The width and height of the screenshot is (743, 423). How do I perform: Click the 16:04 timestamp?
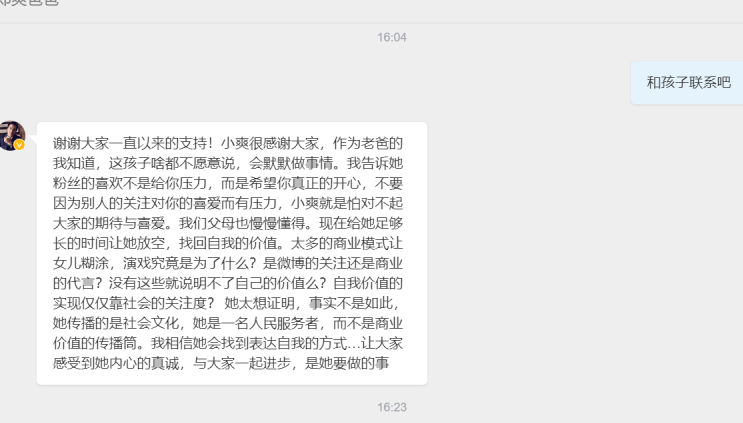coord(392,37)
